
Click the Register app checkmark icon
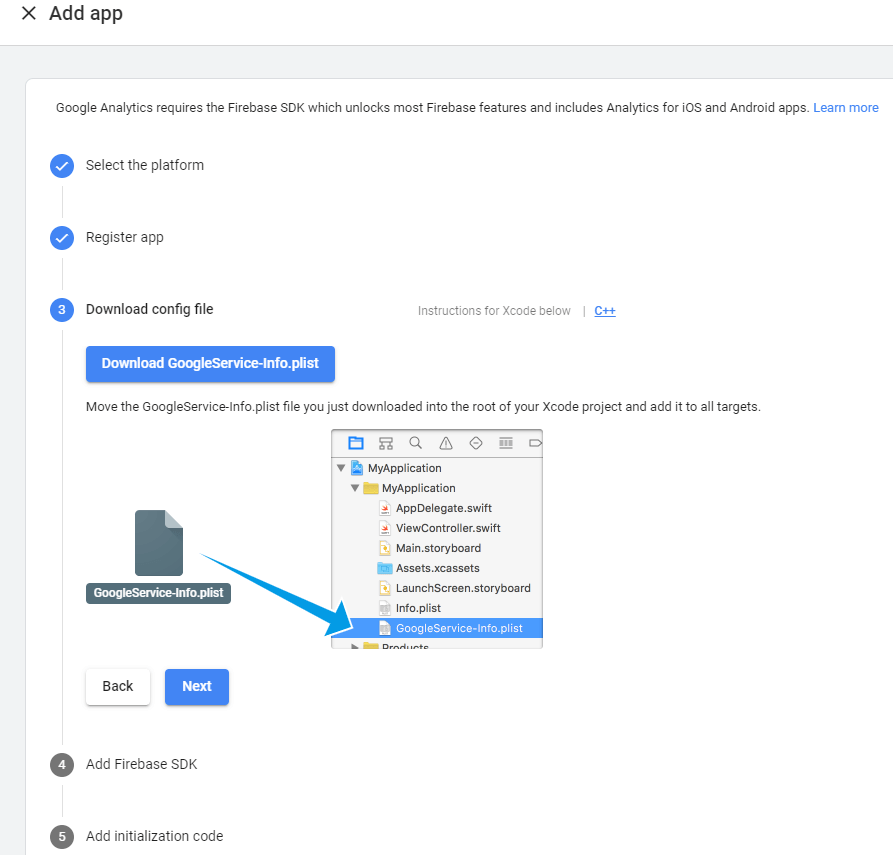pos(62,238)
